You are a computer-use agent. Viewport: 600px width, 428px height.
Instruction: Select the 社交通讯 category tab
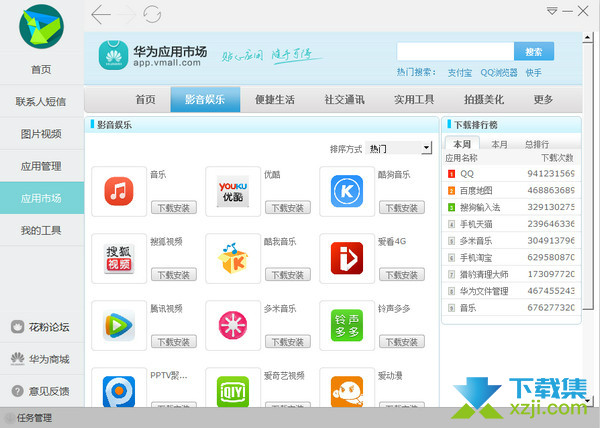[344, 100]
